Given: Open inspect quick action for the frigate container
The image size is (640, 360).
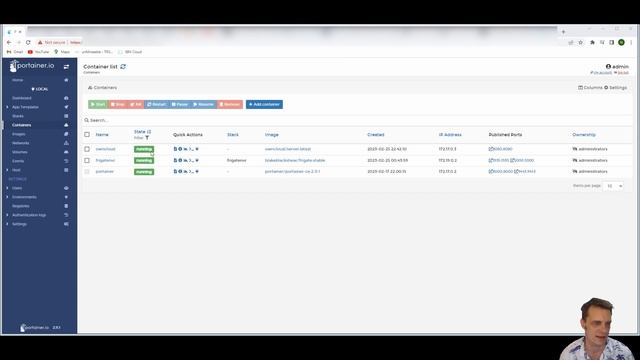Looking at the screenshot, I should [x=180, y=160].
